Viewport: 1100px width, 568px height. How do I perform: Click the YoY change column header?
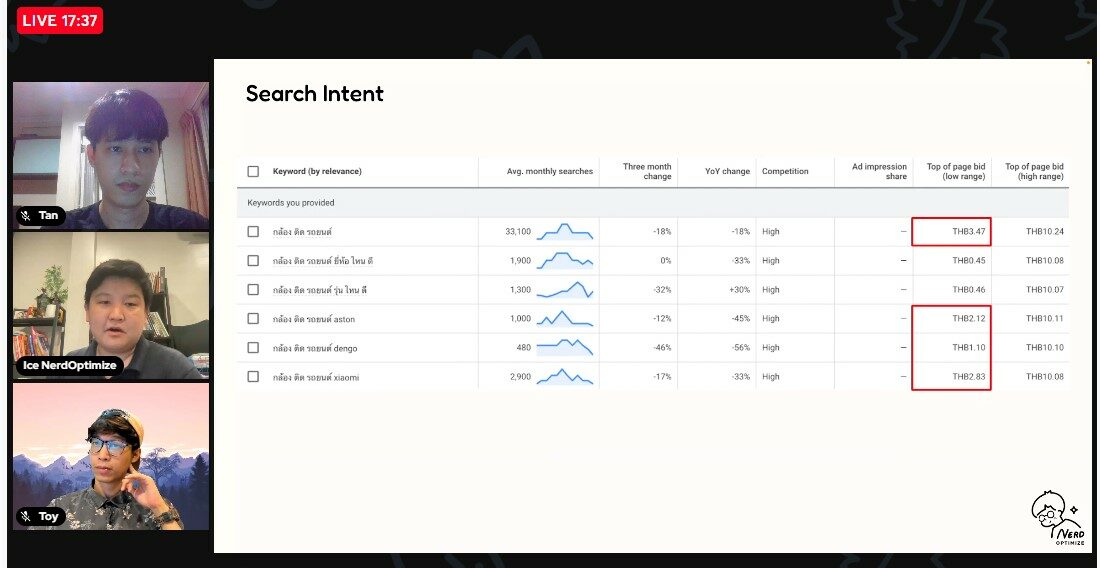[x=727, y=171]
